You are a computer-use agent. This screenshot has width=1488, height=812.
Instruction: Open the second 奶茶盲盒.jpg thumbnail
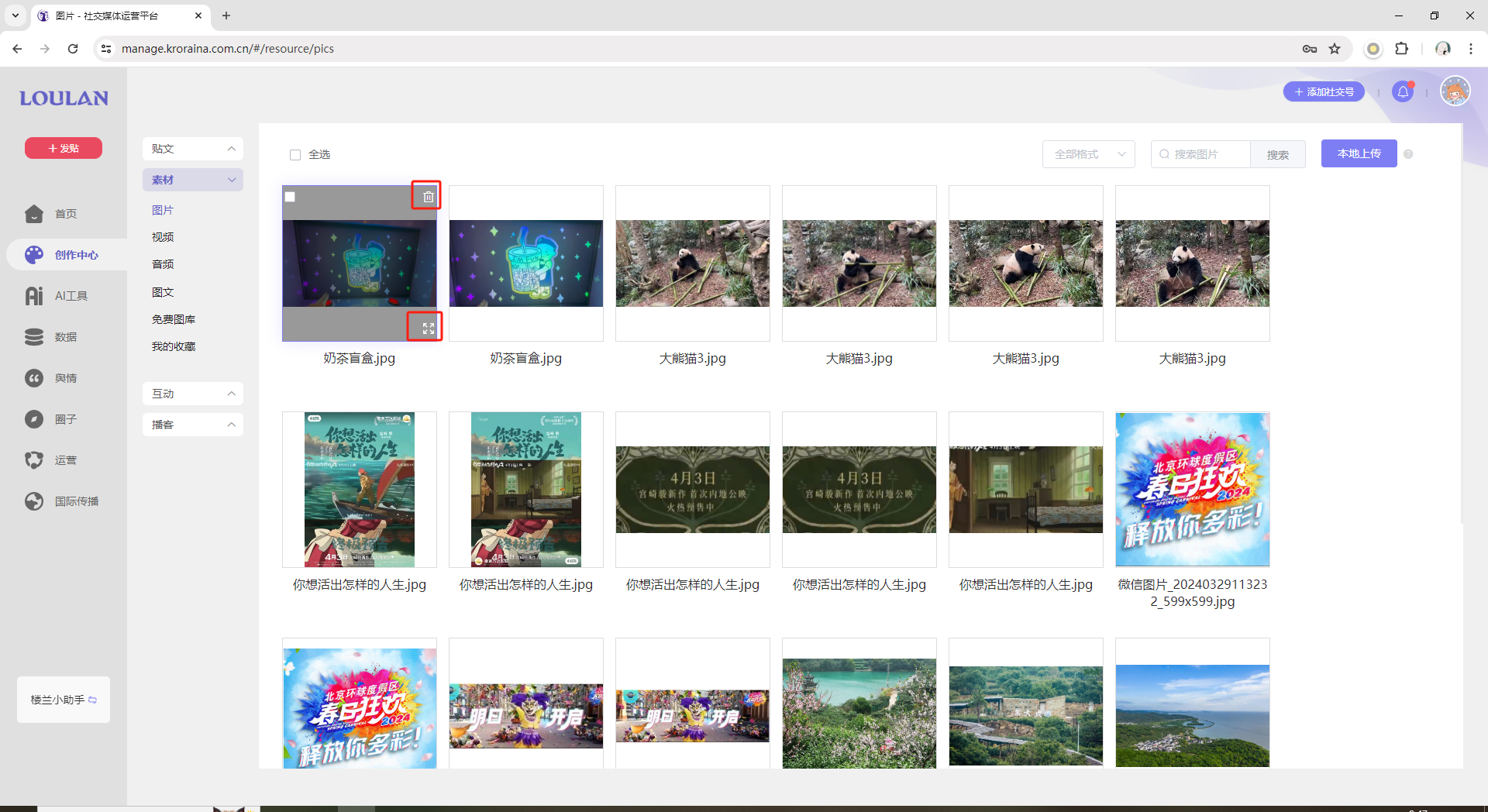[x=526, y=263]
